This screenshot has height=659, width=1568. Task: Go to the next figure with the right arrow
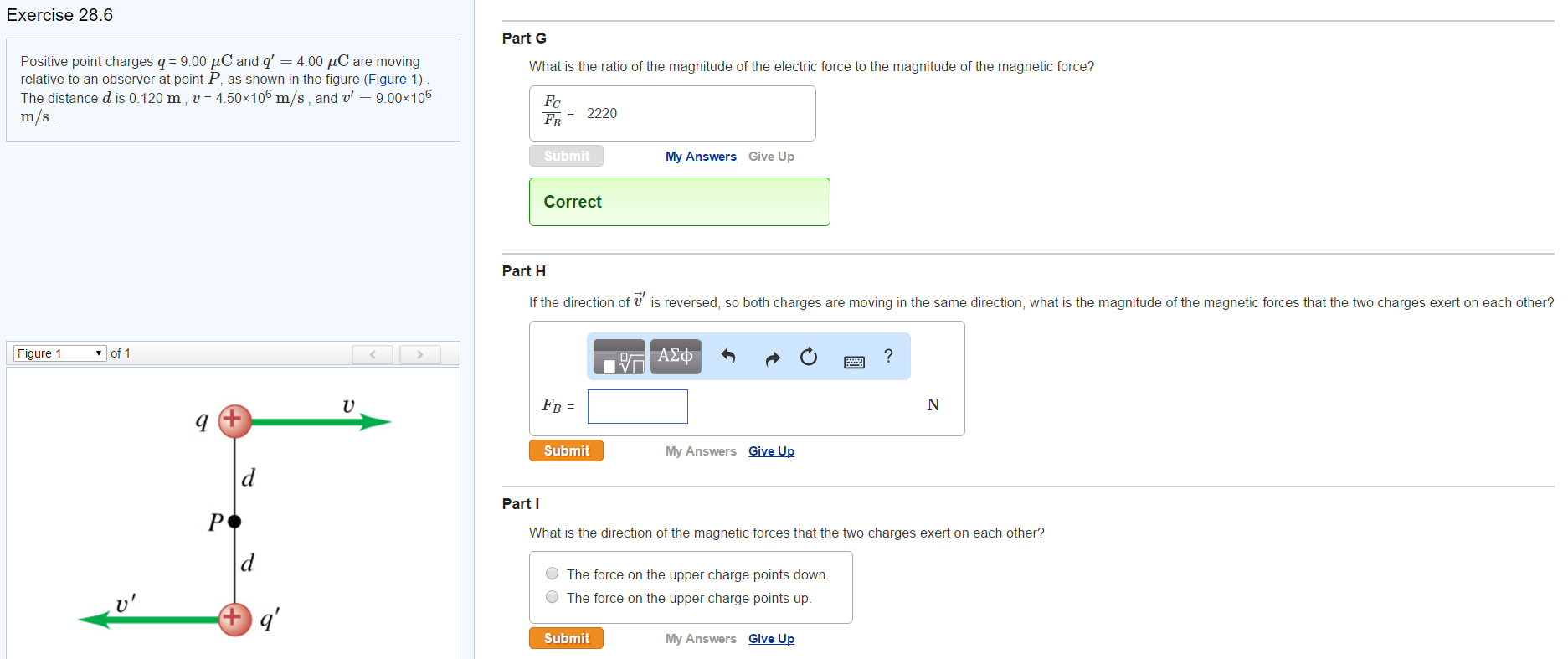click(419, 354)
